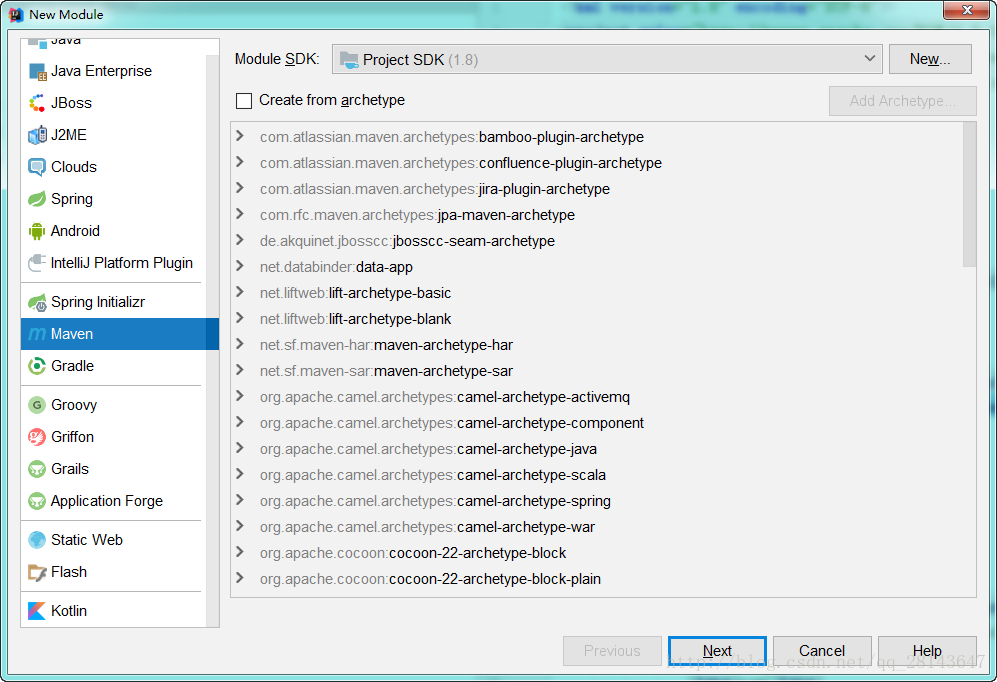Expand lift-archetype-blank entry
The width and height of the screenshot is (997, 682).
pyautogui.click(x=240, y=318)
